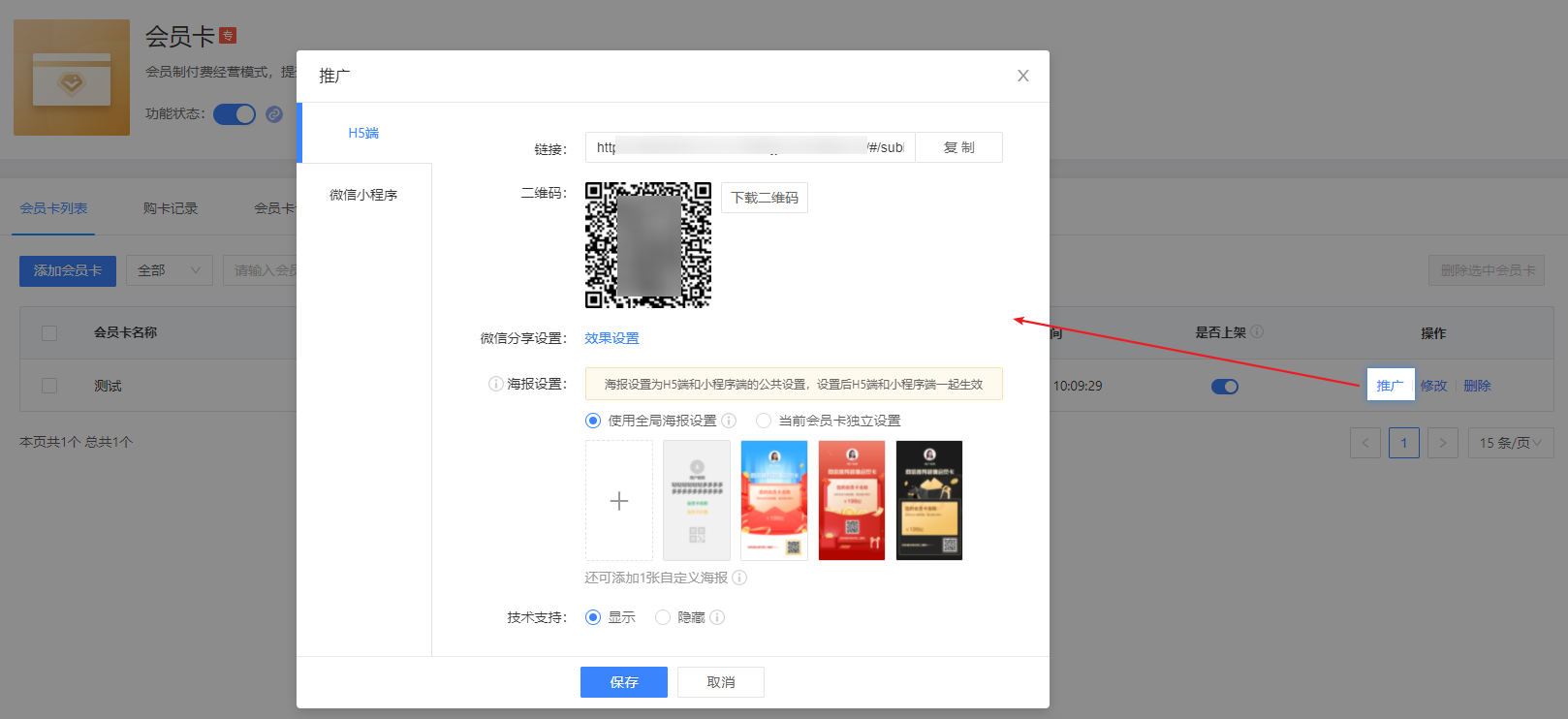Click the 测试 membership card name
Viewport: 1568px width, 719px height.
tap(108, 386)
